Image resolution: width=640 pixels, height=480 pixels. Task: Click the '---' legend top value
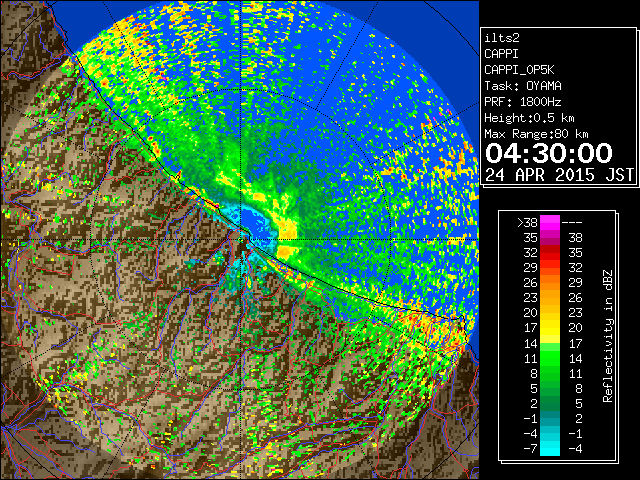coord(572,223)
